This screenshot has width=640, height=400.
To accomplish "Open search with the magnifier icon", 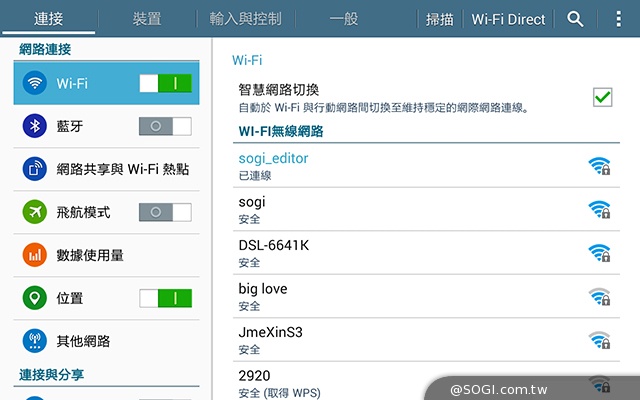I will (575, 19).
